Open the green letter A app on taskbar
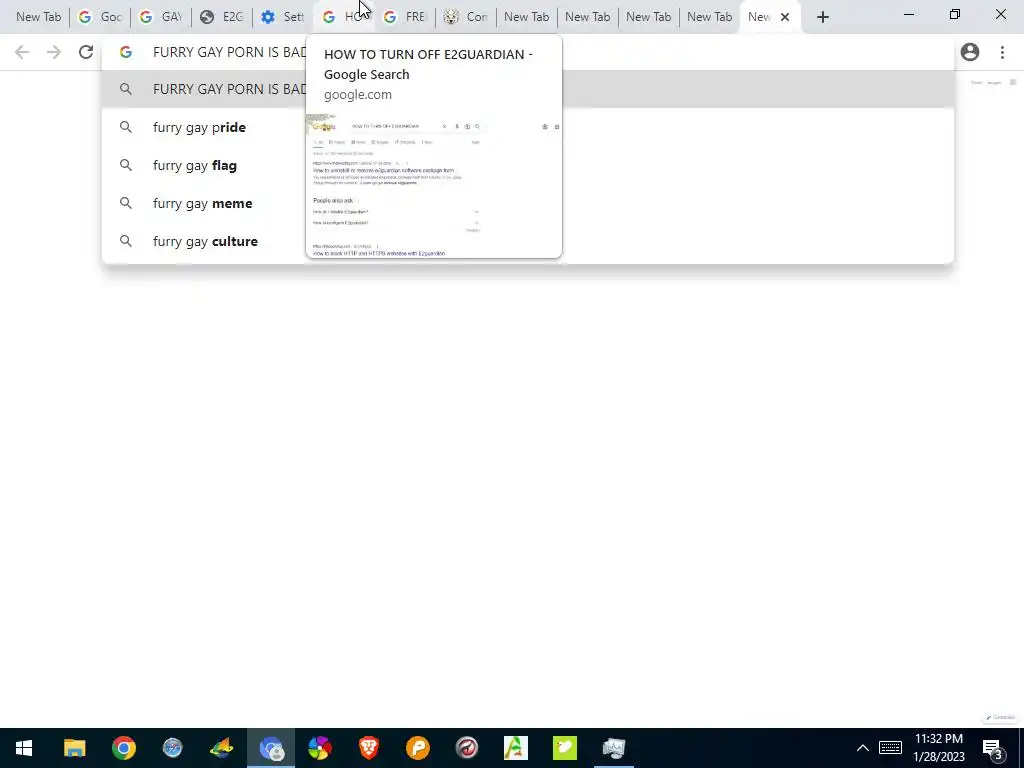Image resolution: width=1024 pixels, height=768 pixels. click(516, 748)
